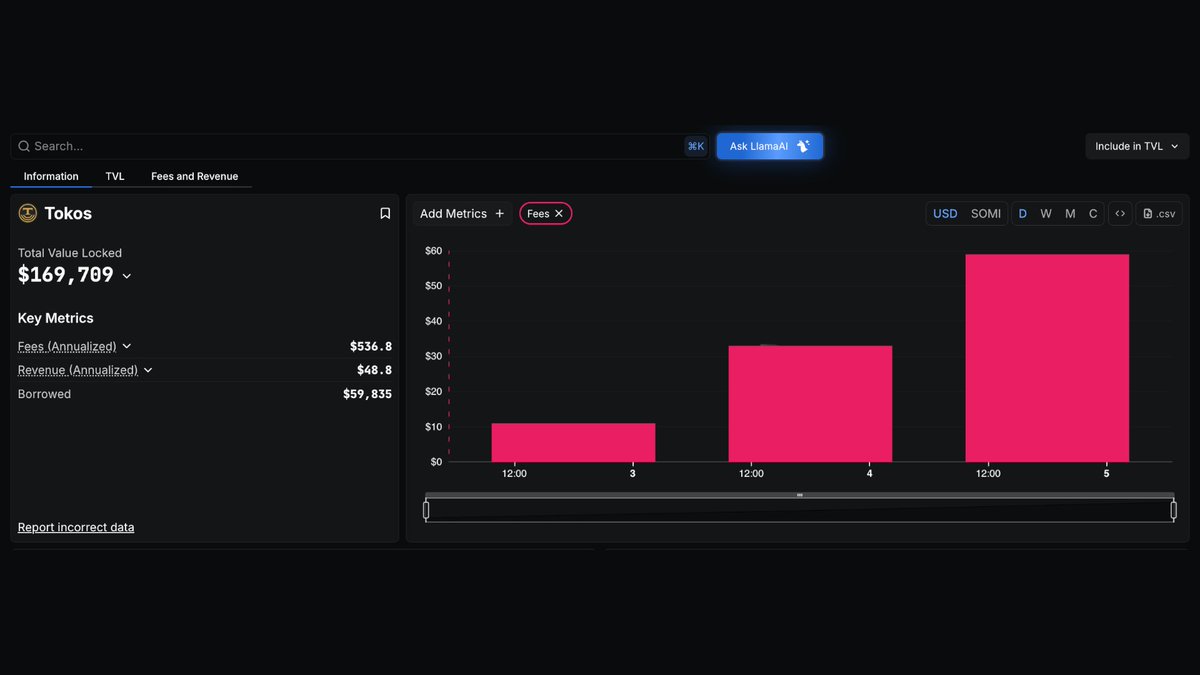The height and width of the screenshot is (675, 1200).
Task: Select weekly (W) chart grouping
Action: (1046, 213)
